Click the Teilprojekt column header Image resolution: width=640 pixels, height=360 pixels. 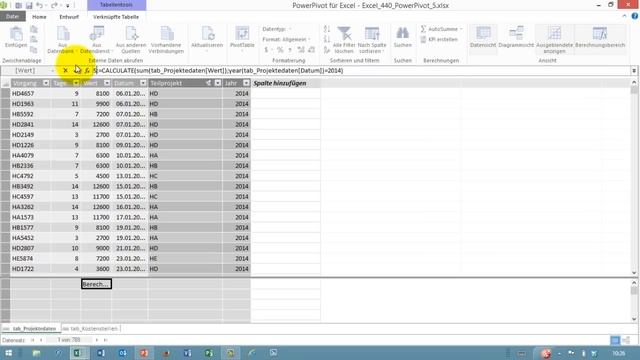185,83
